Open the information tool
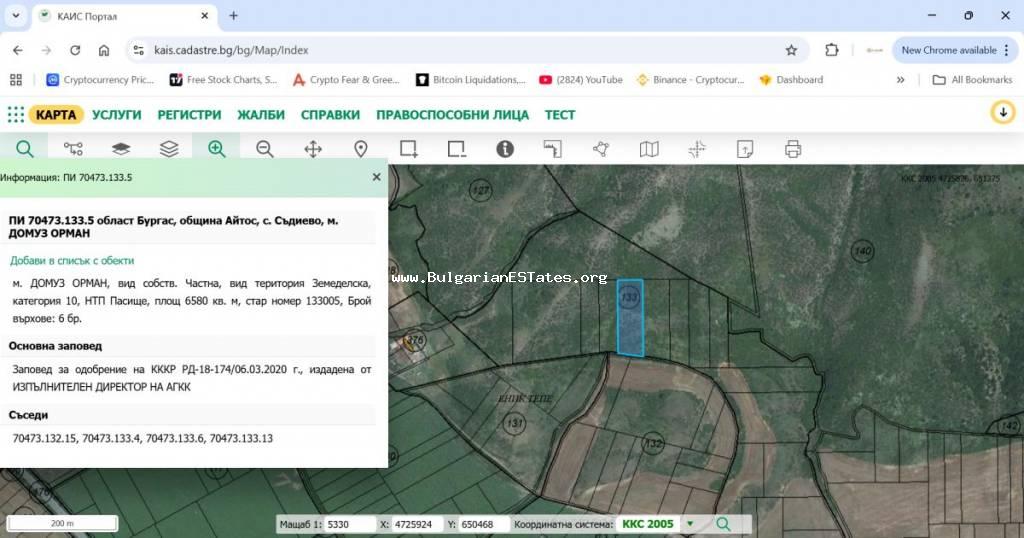 (505, 149)
